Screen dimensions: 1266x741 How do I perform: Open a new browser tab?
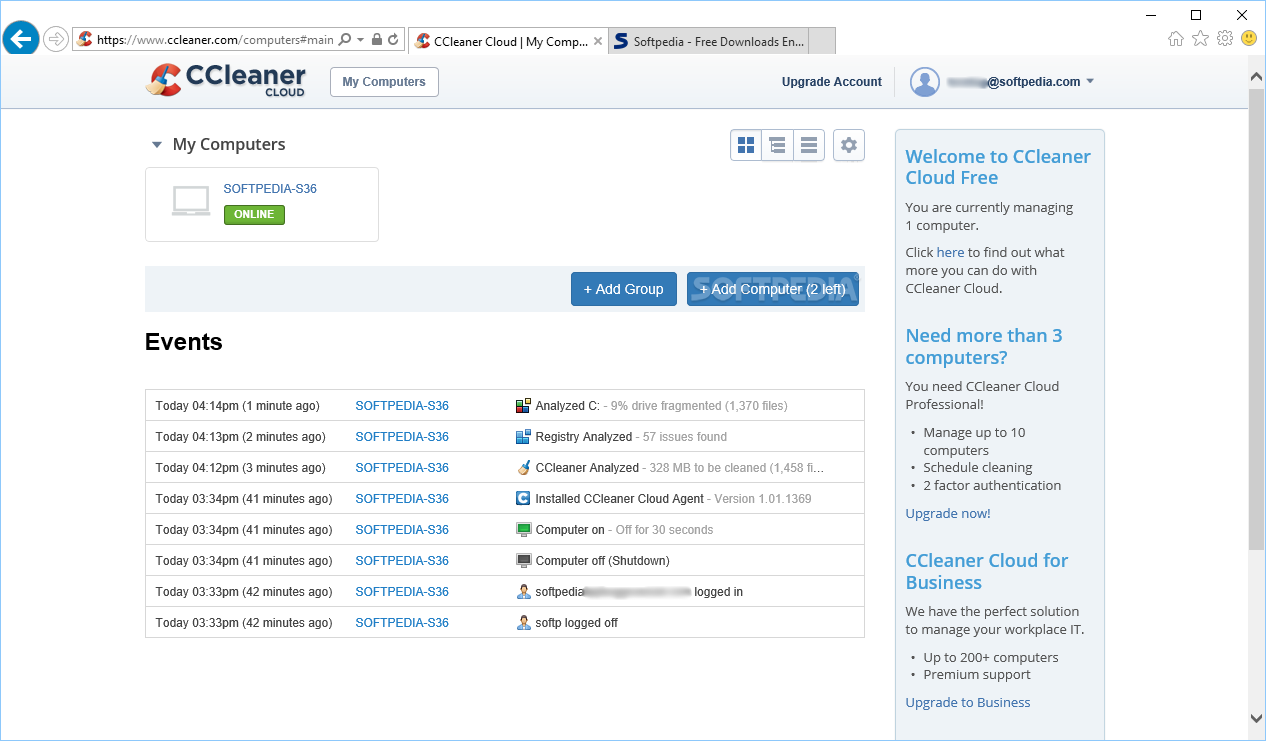coord(821,42)
